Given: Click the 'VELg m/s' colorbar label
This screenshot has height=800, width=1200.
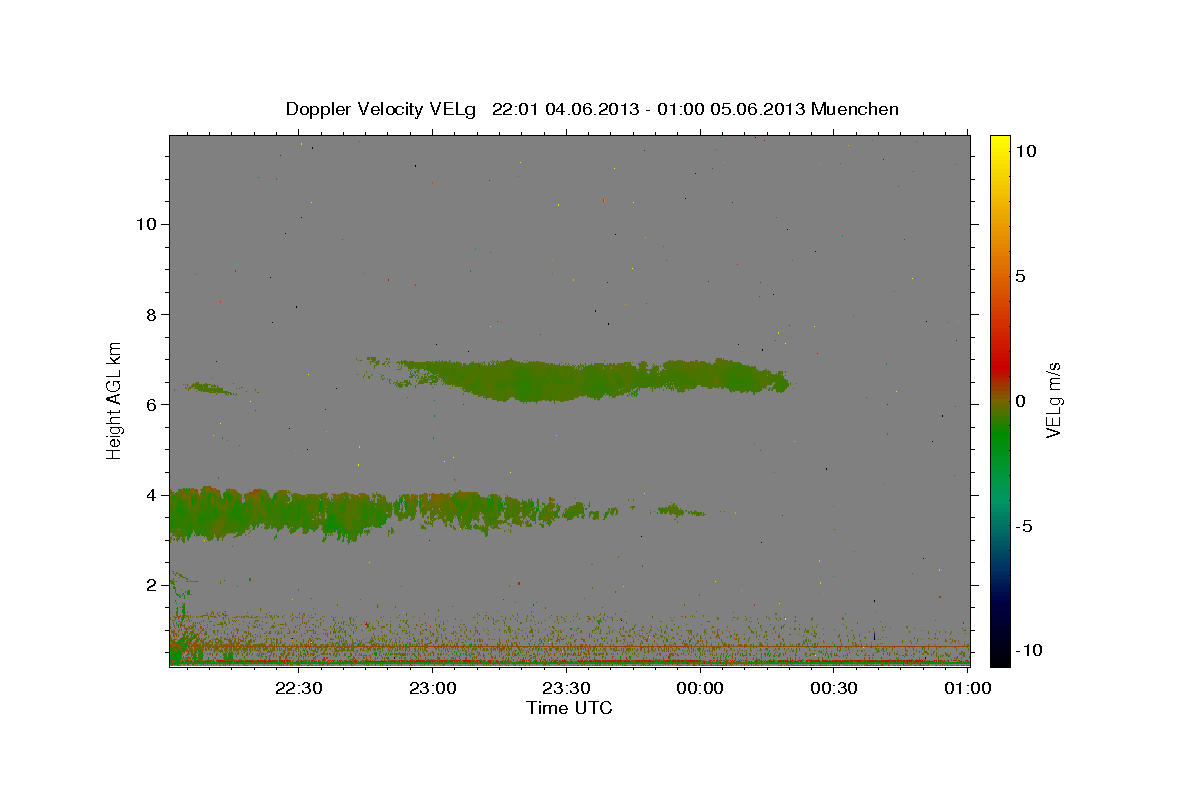Looking at the screenshot, I should click(x=1053, y=401).
